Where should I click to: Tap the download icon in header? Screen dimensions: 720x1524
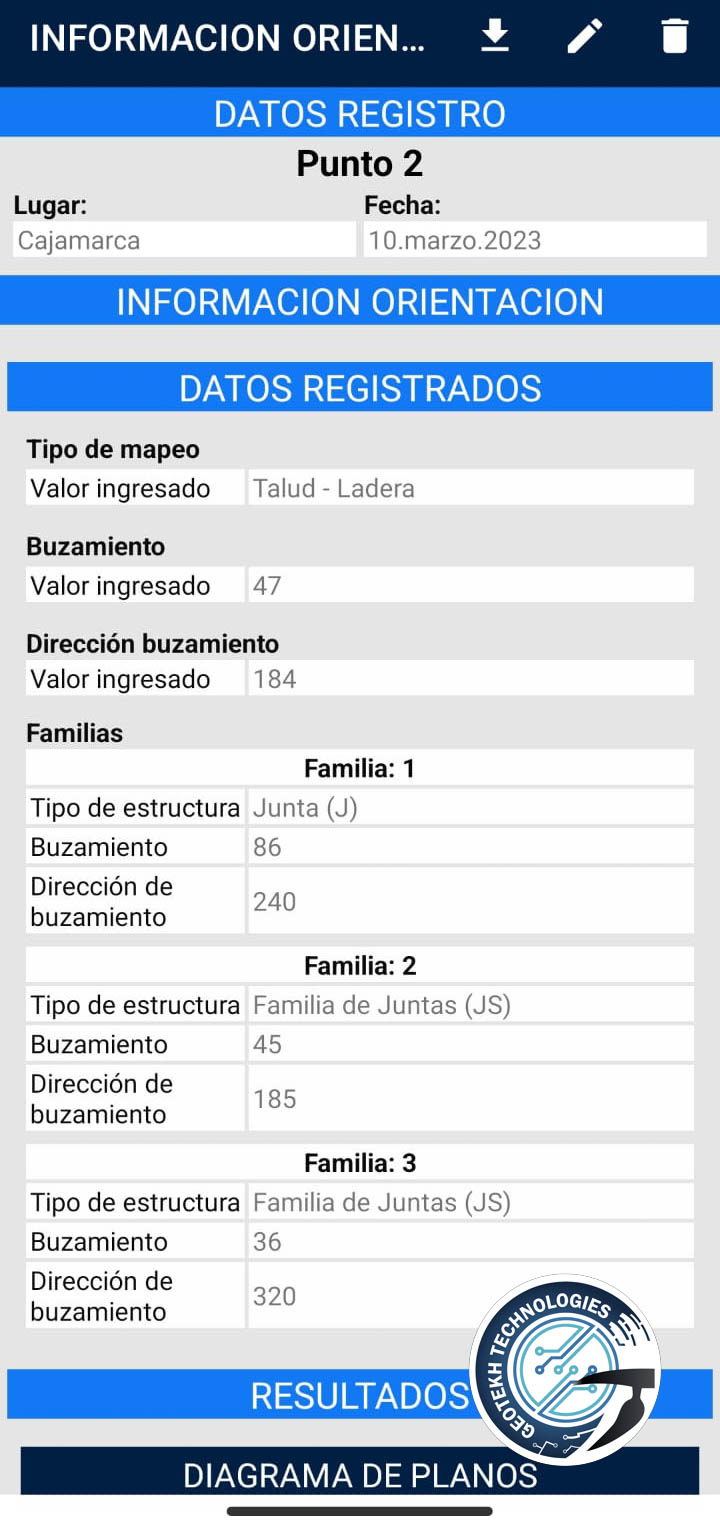point(495,37)
